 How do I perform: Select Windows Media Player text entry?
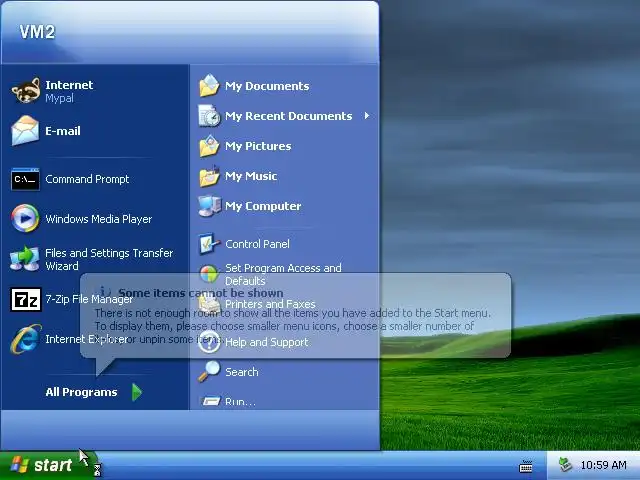98,219
